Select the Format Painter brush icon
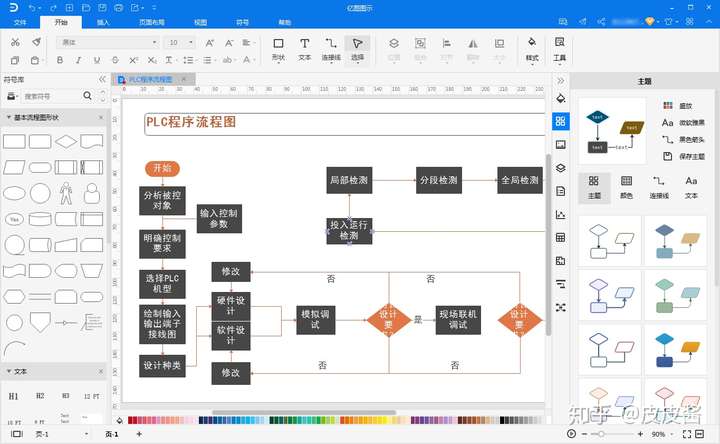Image resolution: width=720 pixels, height=444 pixels. 36,42
